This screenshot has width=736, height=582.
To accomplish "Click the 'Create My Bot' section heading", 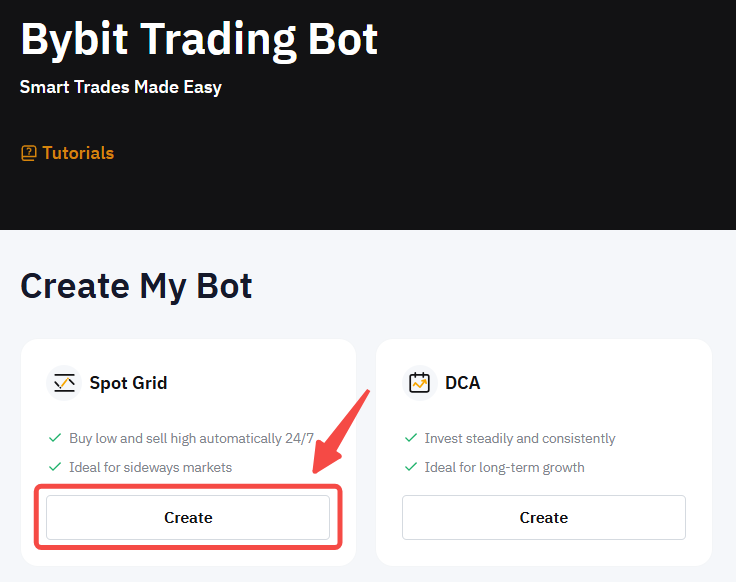I will (136, 286).
